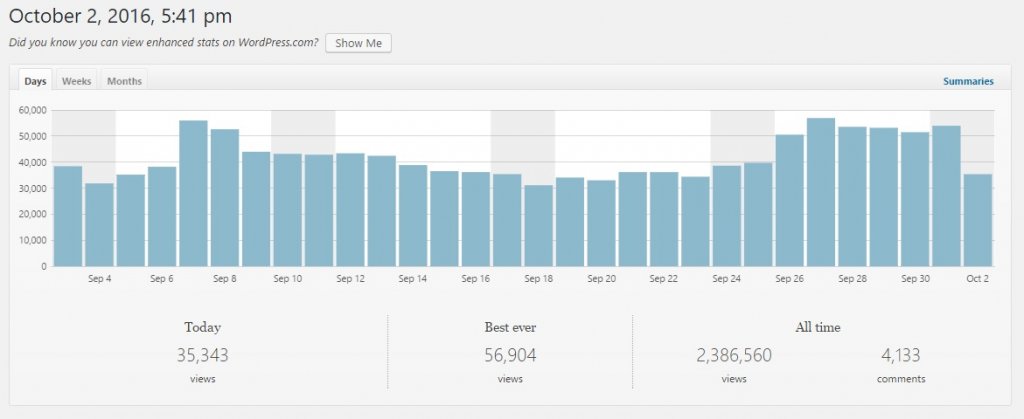Select the bar above the Sep 22 label

click(x=664, y=219)
